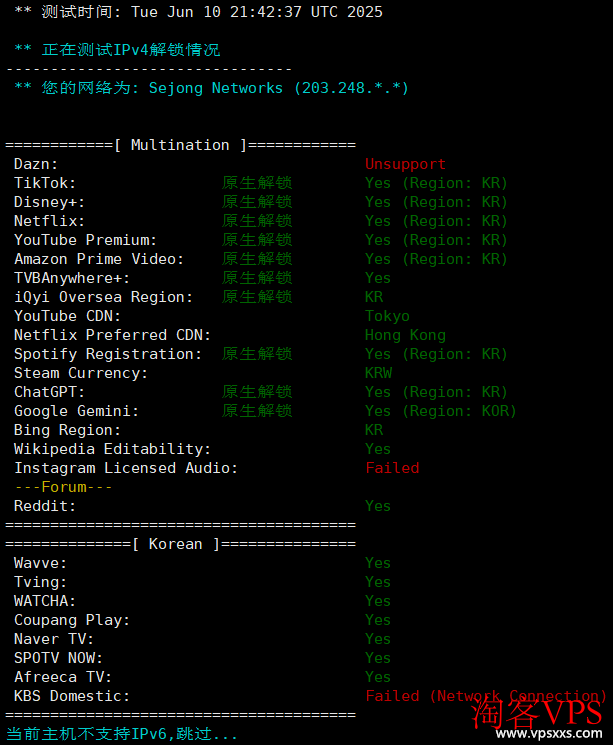
Task: Click the 'YouTube CDN:' label
Action: (x=67, y=316)
